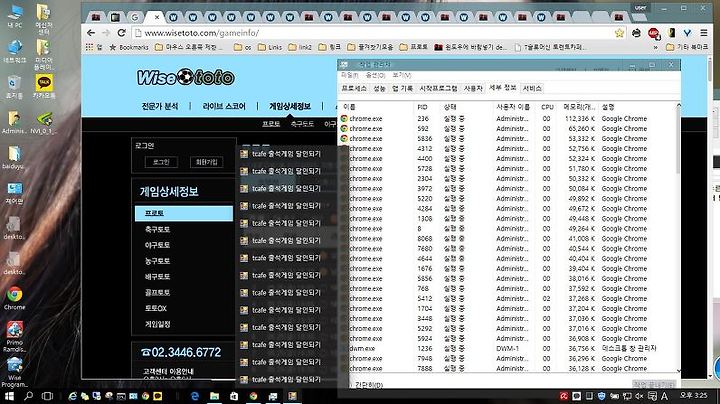Image resolution: width=720 pixels, height=404 pixels.
Task: Open the '옵션(O)' menu in Task Manager
Action: pyautogui.click(x=375, y=75)
